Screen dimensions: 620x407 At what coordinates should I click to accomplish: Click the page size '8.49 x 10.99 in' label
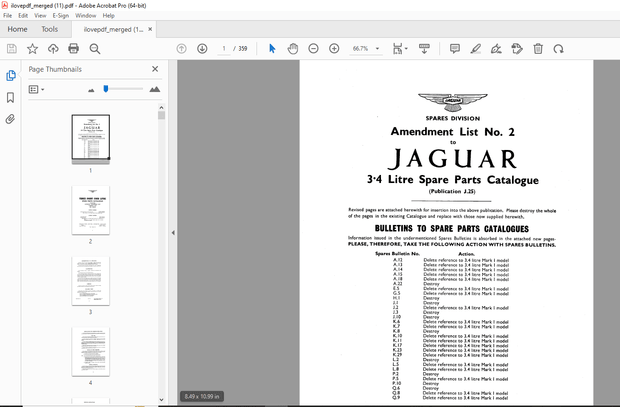(202, 396)
